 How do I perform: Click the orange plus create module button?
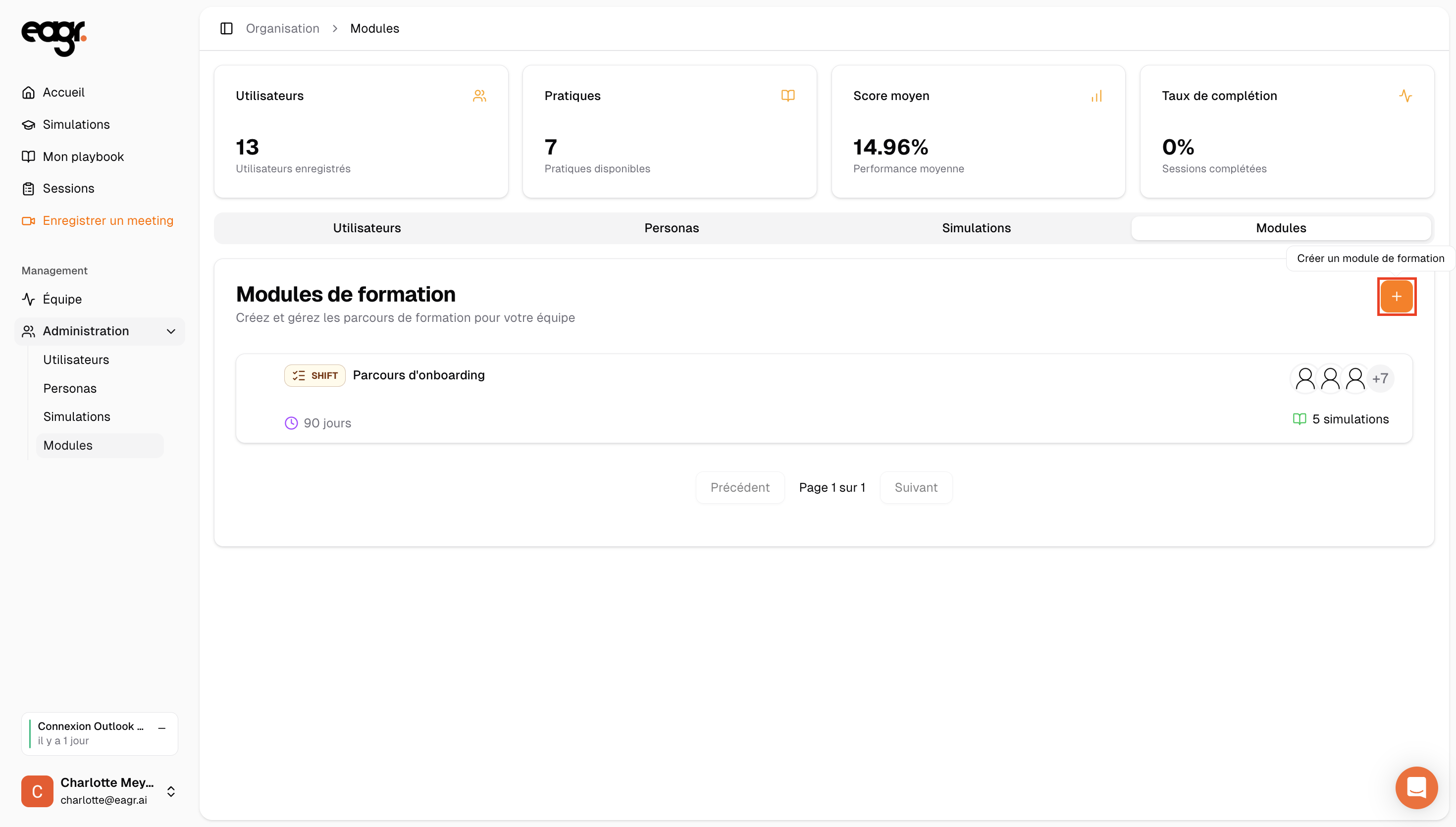[1396, 297]
